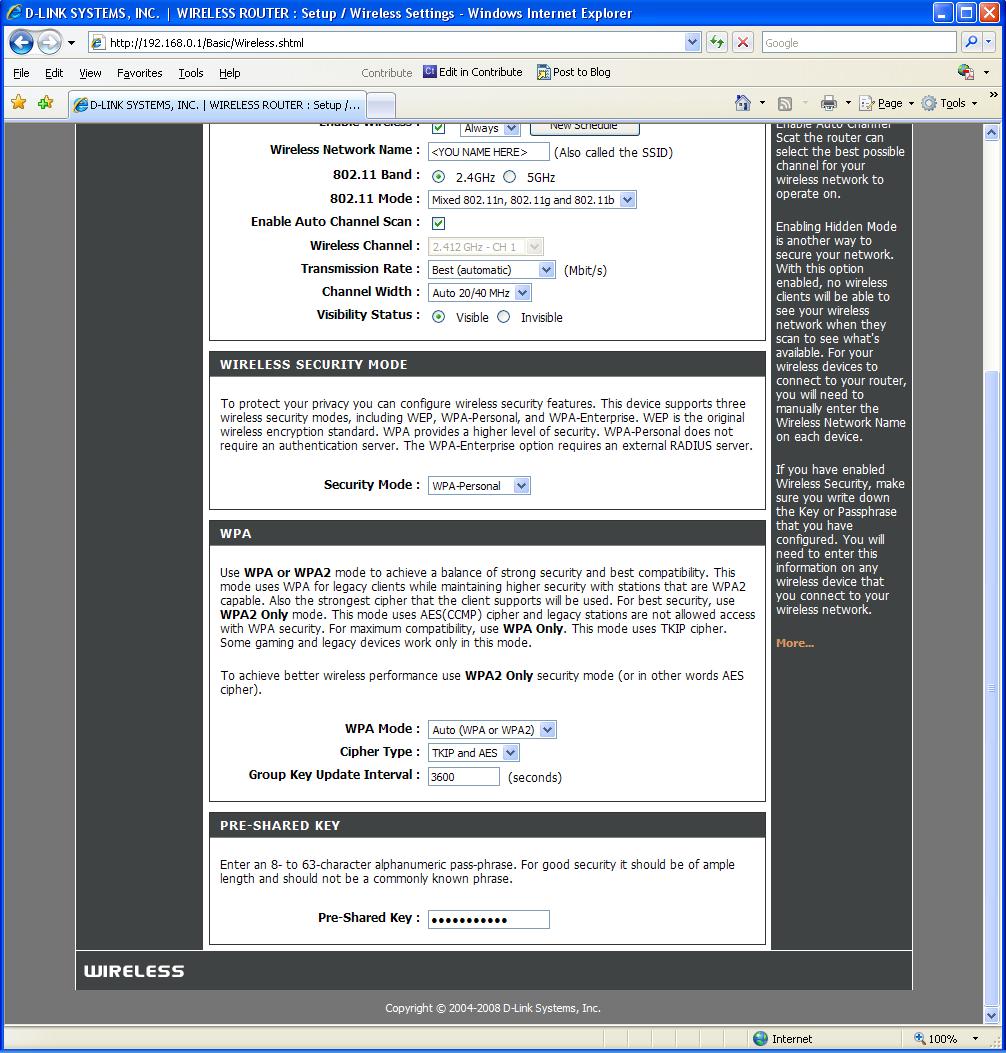Screen dimensions: 1006x1053
Task: Refresh the page with the green arrows icon
Action: pos(717,42)
